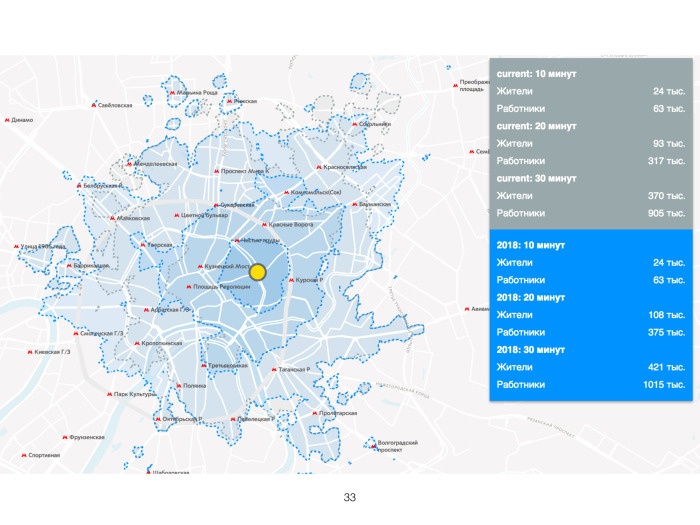The width and height of the screenshot is (700, 525).
Task: Click the Третьяковская metro station icon
Action: click(x=204, y=366)
